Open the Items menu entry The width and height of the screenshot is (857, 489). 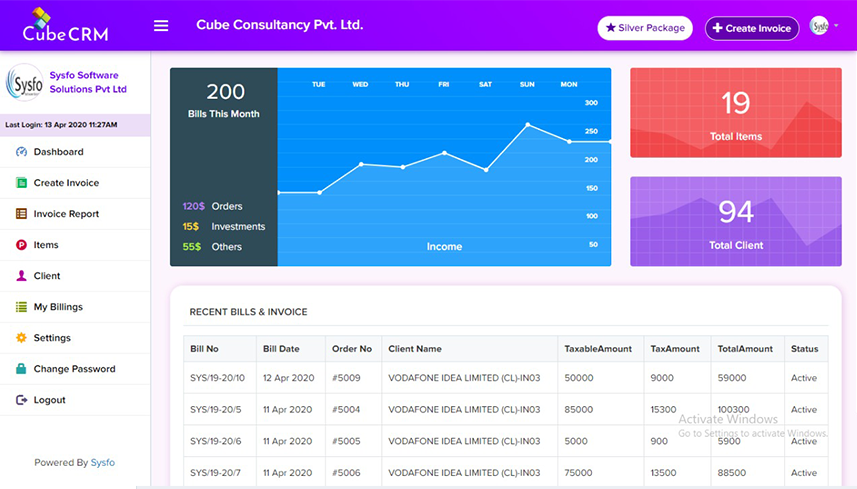[75, 245]
